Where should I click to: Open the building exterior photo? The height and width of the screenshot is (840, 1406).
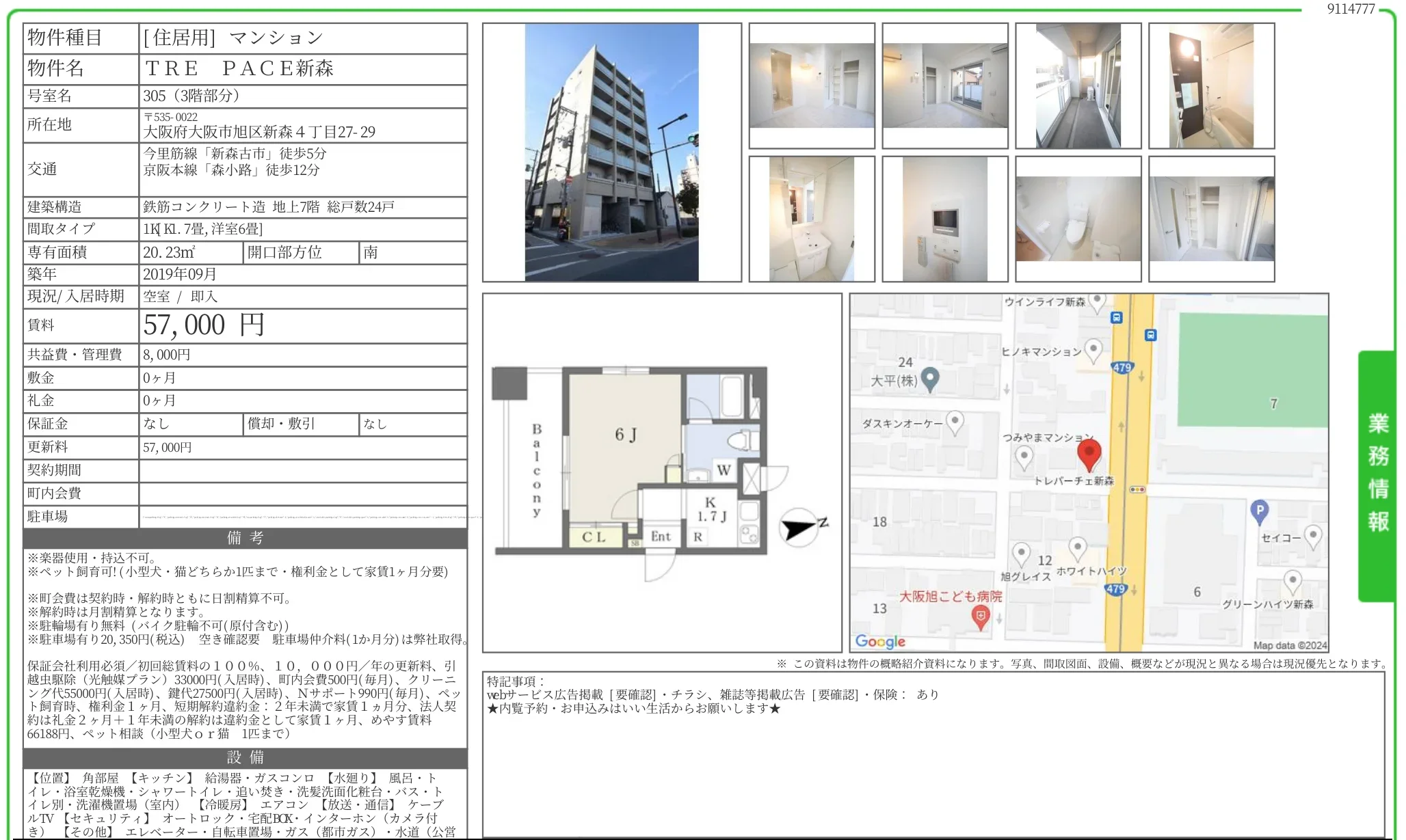pyautogui.click(x=611, y=152)
